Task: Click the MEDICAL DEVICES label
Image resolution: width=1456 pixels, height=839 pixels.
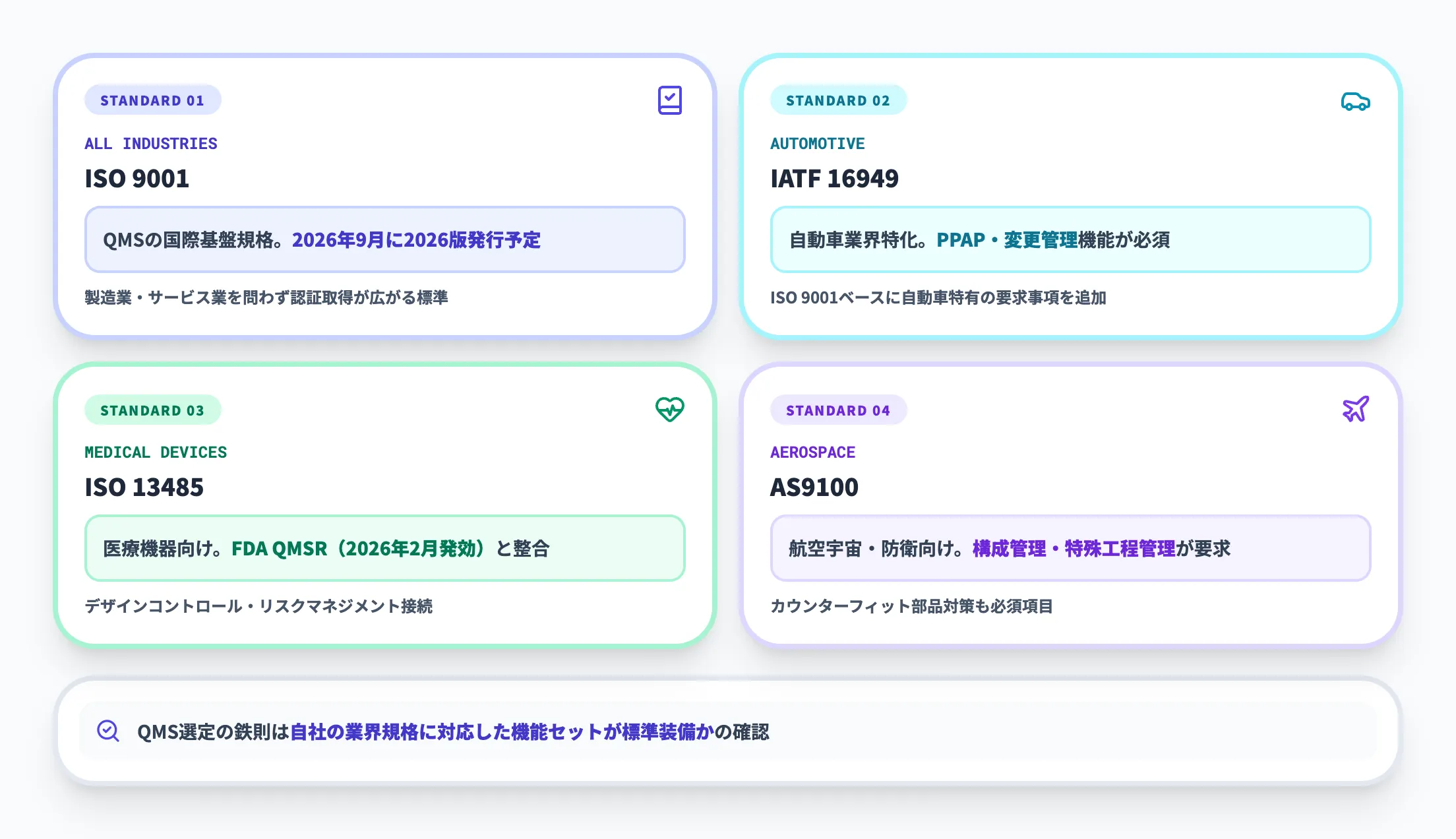Action: click(x=156, y=452)
